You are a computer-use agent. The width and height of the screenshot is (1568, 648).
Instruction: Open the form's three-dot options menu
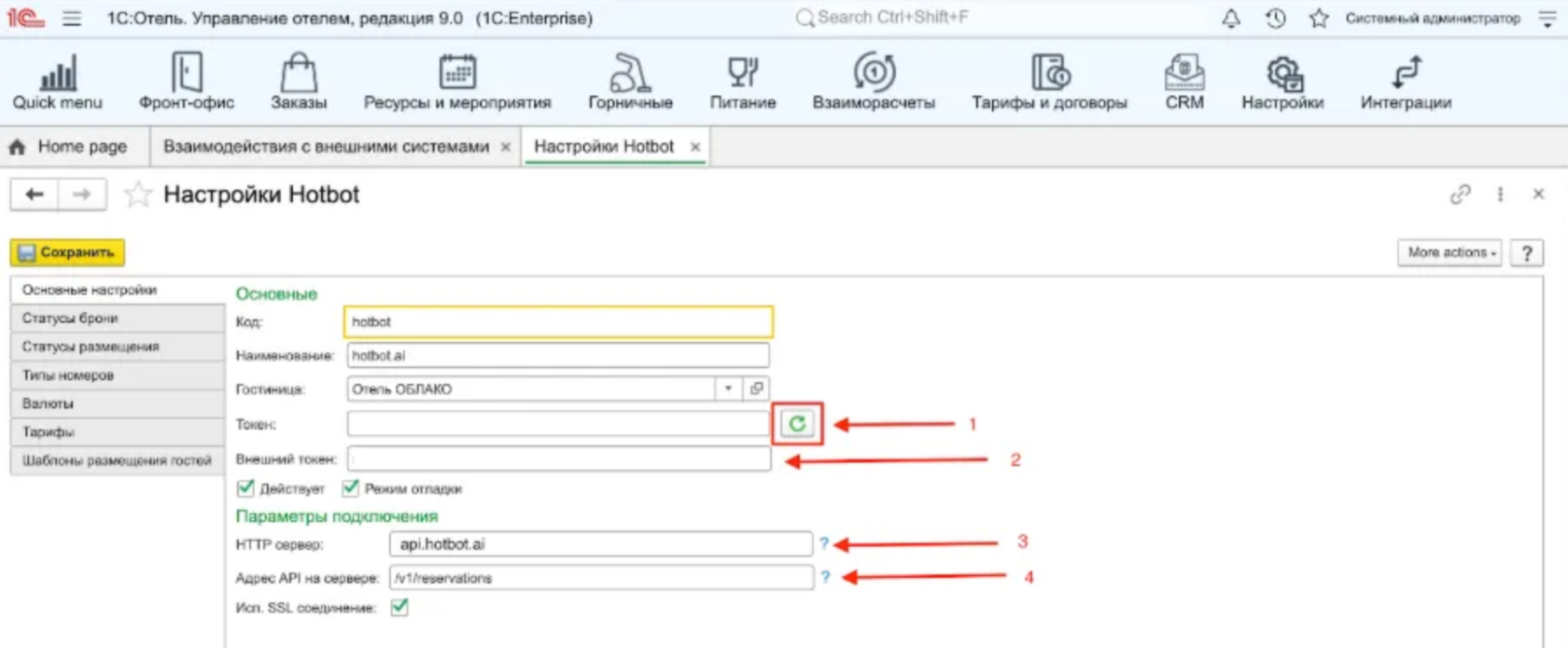click(1500, 194)
